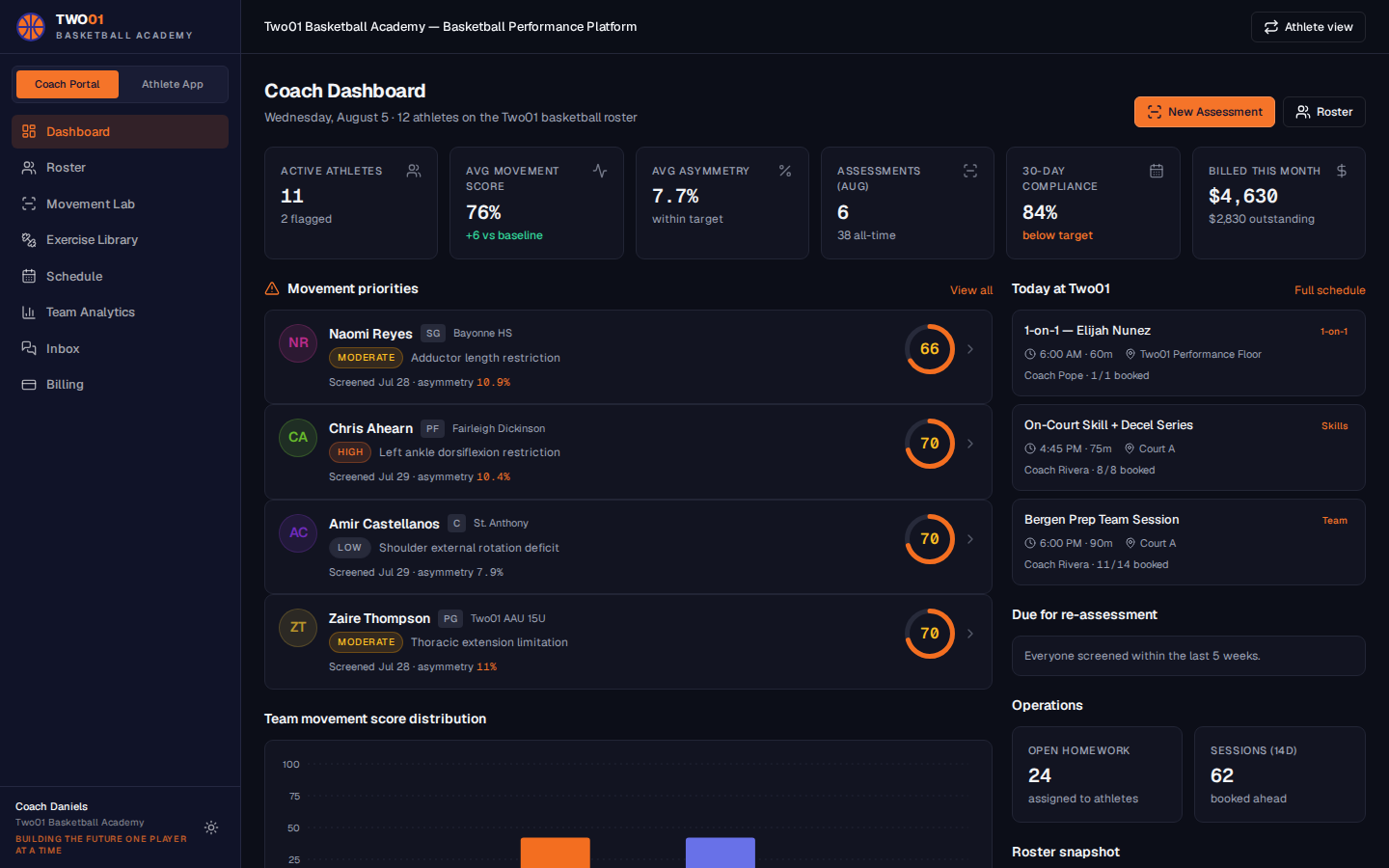Click the Schedule calendar icon in sidebar
Screen dimensions: 1389x868
(29, 276)
